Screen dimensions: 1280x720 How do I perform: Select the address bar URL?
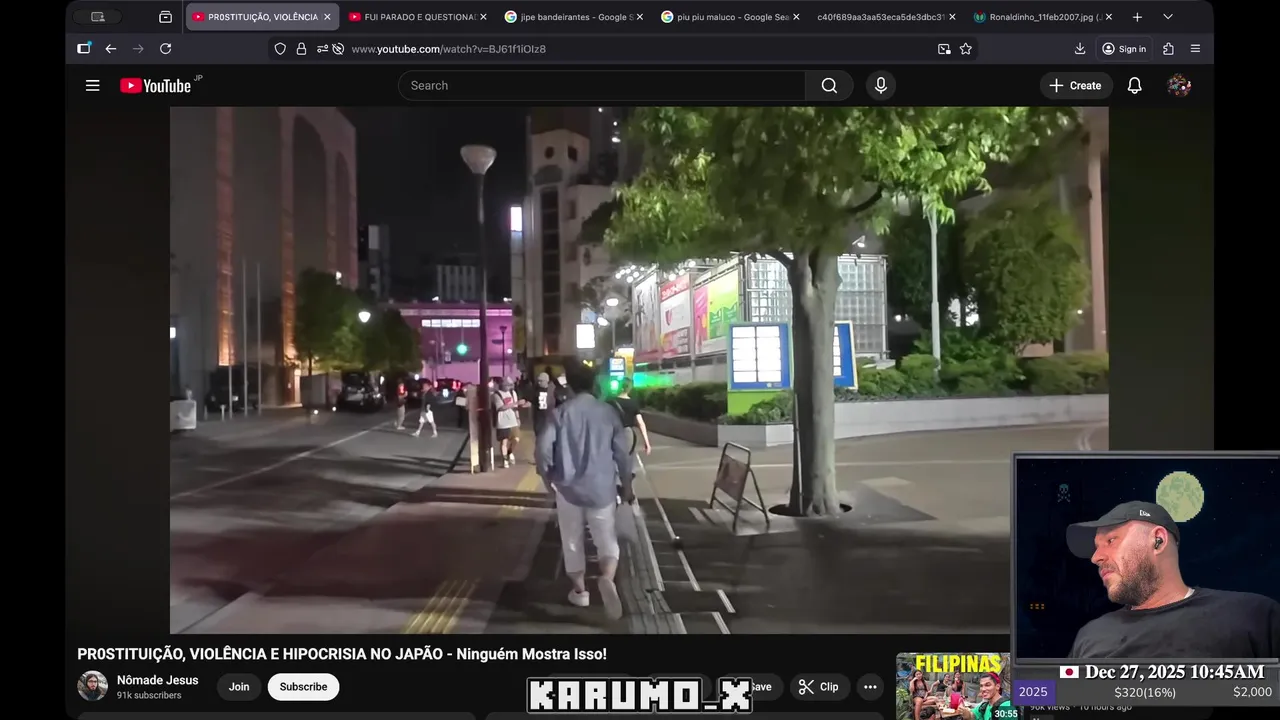tap(448, 49)
